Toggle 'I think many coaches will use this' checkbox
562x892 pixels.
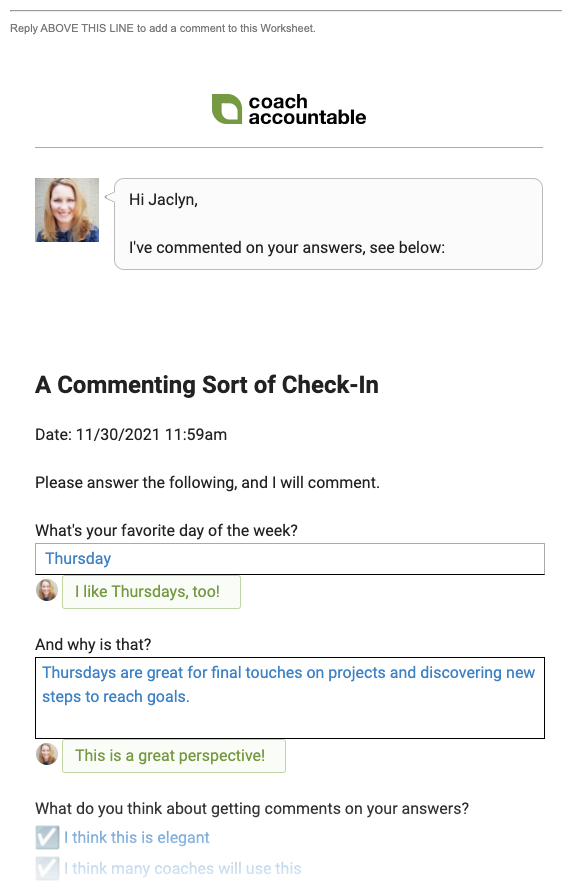click(47, 868)
